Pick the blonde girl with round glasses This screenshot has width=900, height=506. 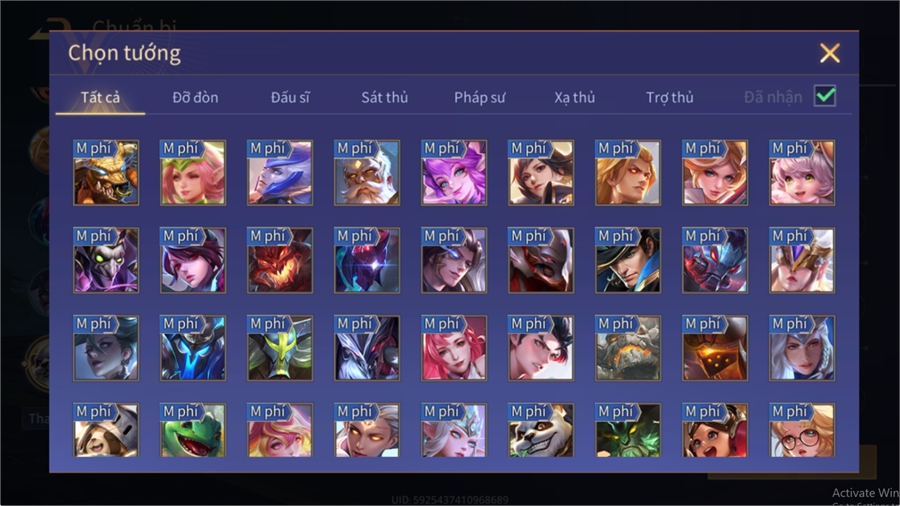click(x=802, y=430)
